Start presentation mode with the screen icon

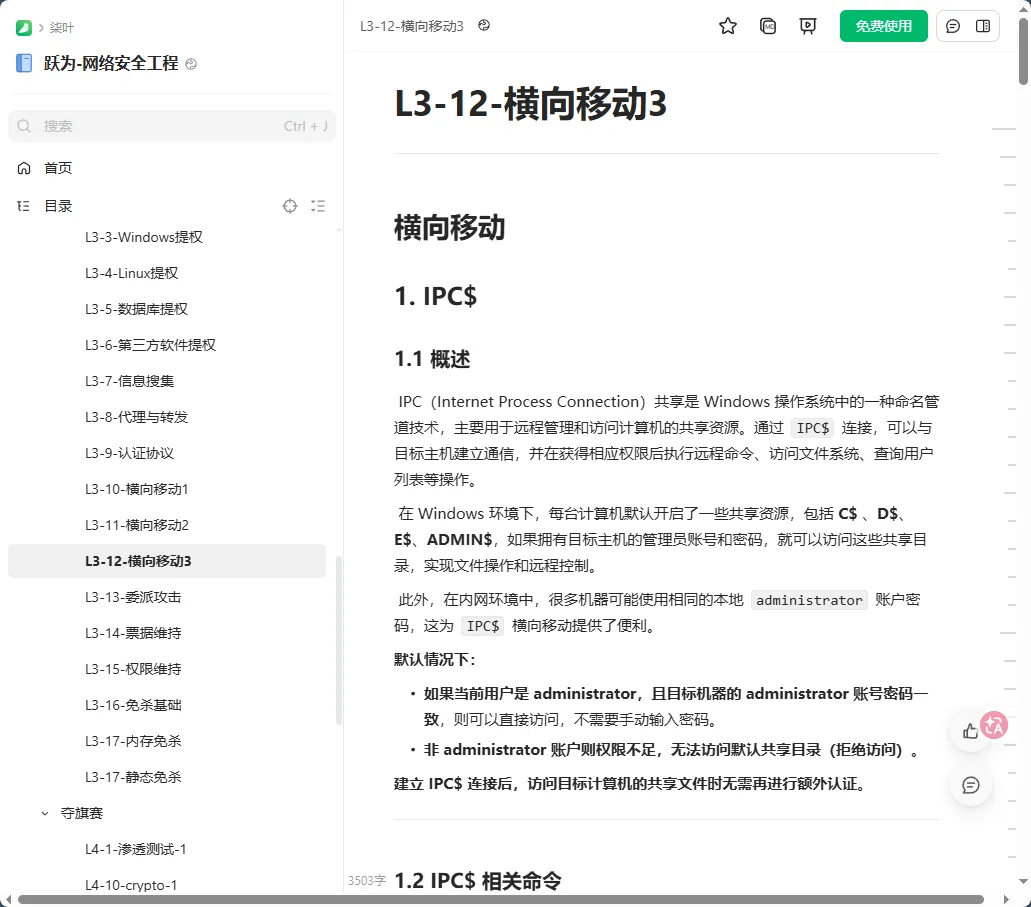click(x=808, y=26)
